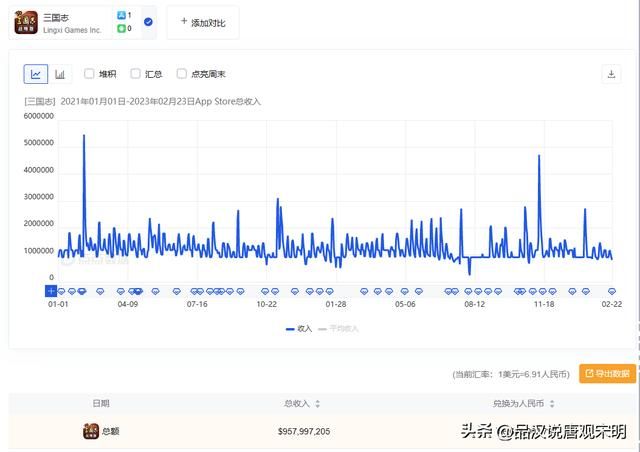Toggle 收入 legend series
The width and height of the screenshot is (640, 452).
point(299,329)
